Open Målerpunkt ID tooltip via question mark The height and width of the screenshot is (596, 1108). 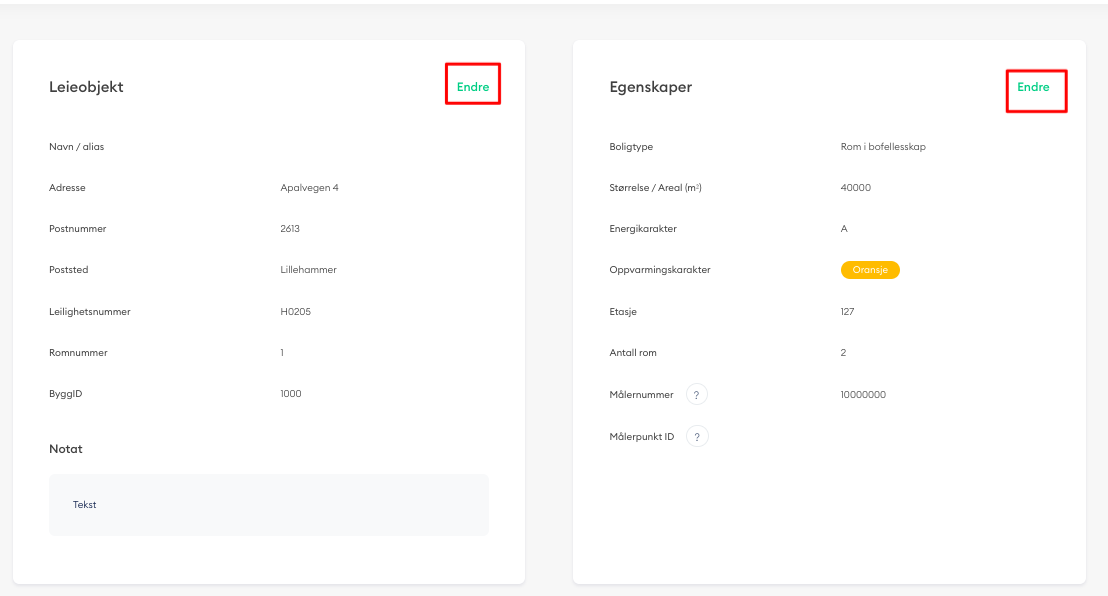(697, 436)
